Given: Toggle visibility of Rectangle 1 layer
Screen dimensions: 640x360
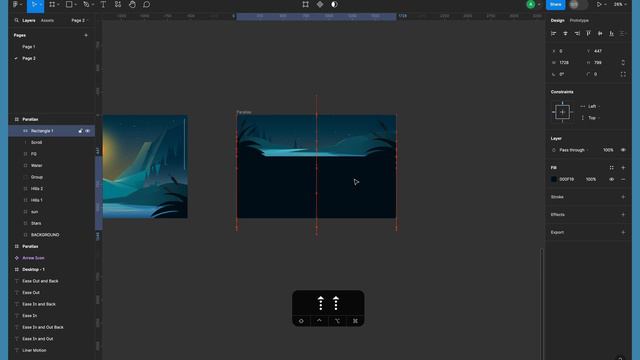Looking at the screenshot, I should point(87,131).
